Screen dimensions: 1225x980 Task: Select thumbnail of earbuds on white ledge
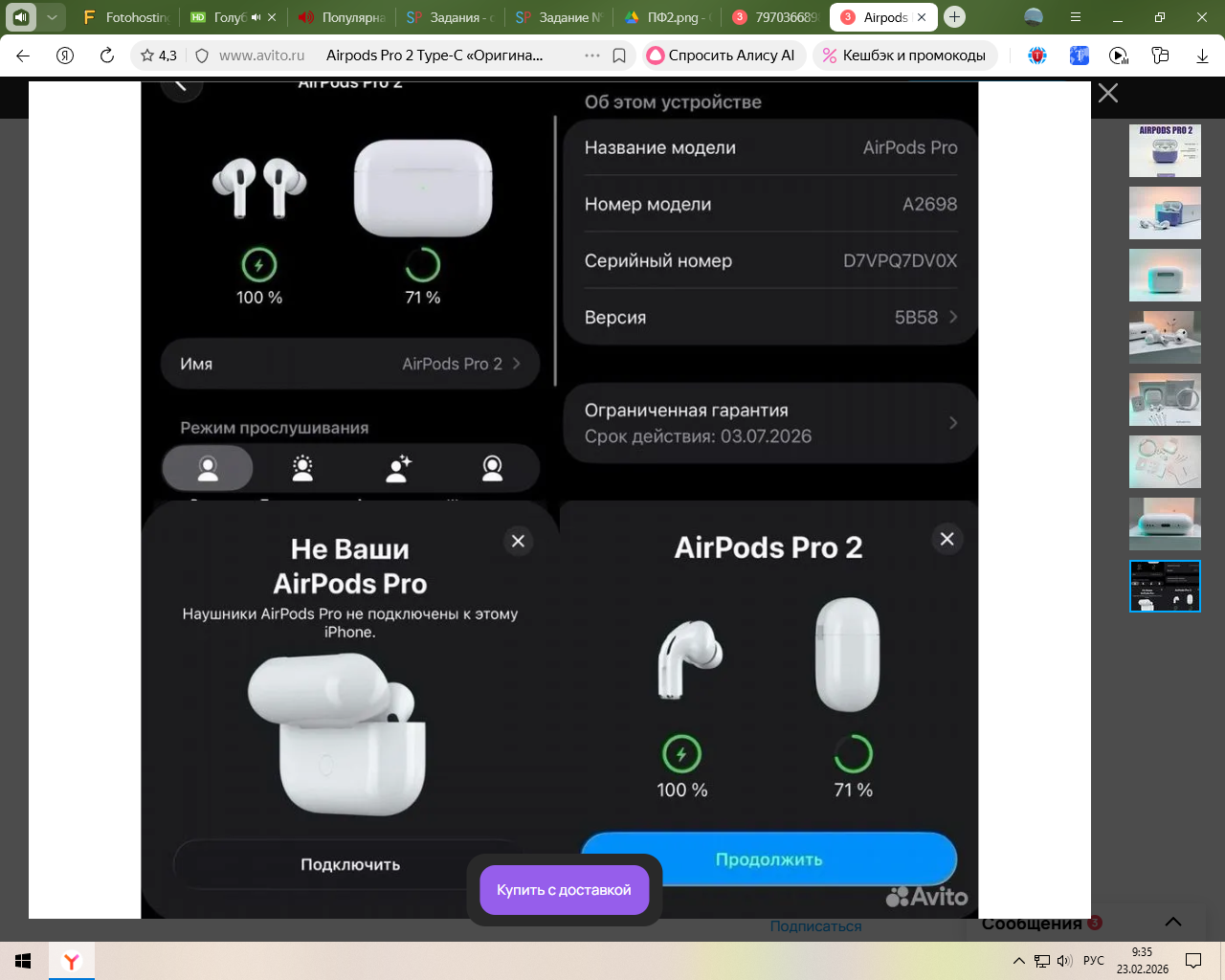(x=1165, y=337)
